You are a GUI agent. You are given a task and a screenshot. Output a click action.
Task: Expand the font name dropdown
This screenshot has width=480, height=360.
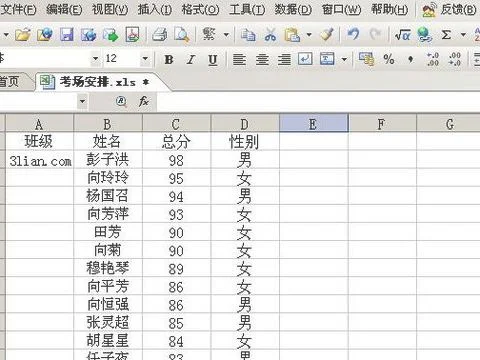click(x=95, y=59)
